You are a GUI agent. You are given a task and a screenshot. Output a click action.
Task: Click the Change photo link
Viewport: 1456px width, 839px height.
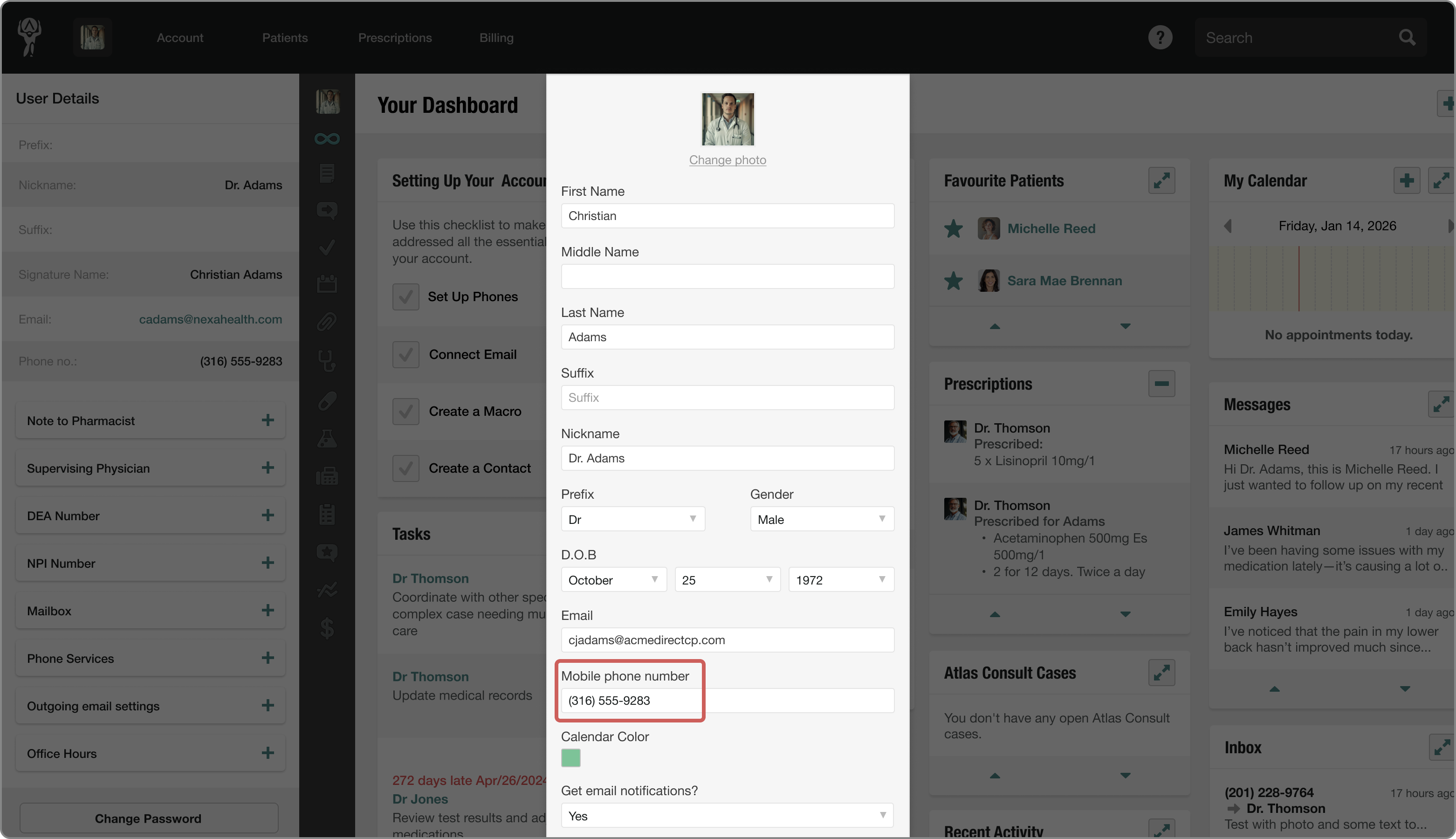727,159
